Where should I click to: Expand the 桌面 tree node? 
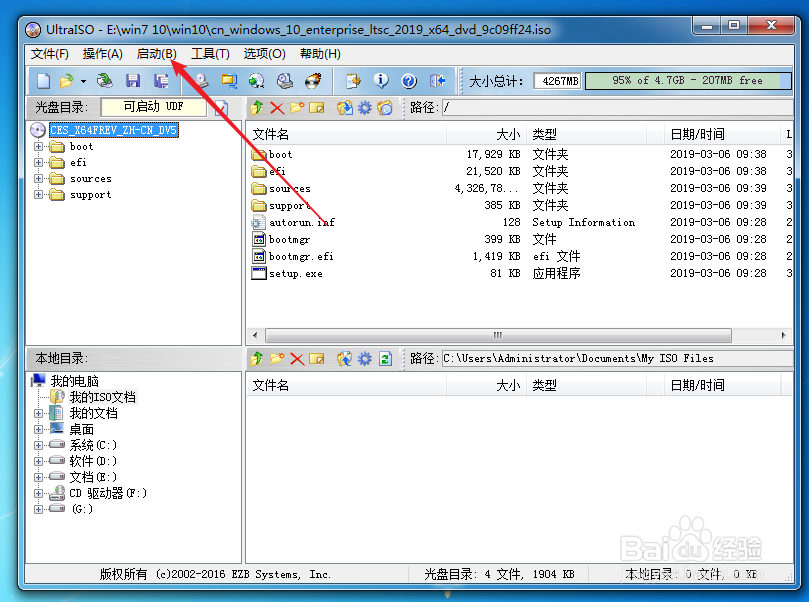[x=39, y=429]
